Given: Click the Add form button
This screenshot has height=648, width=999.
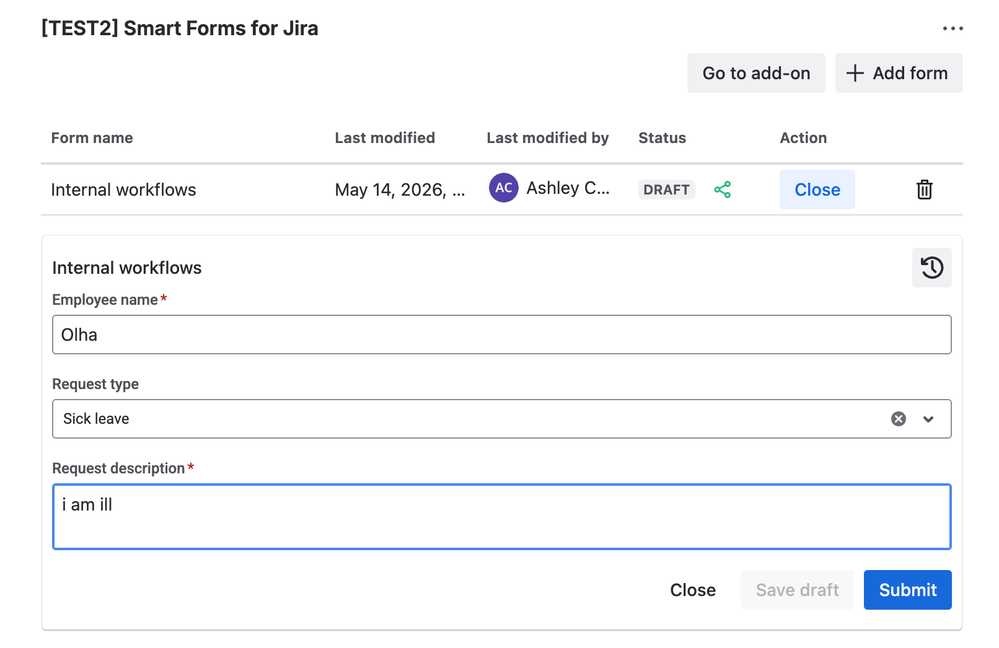Looking at the screenshot, I should point(899,73).
